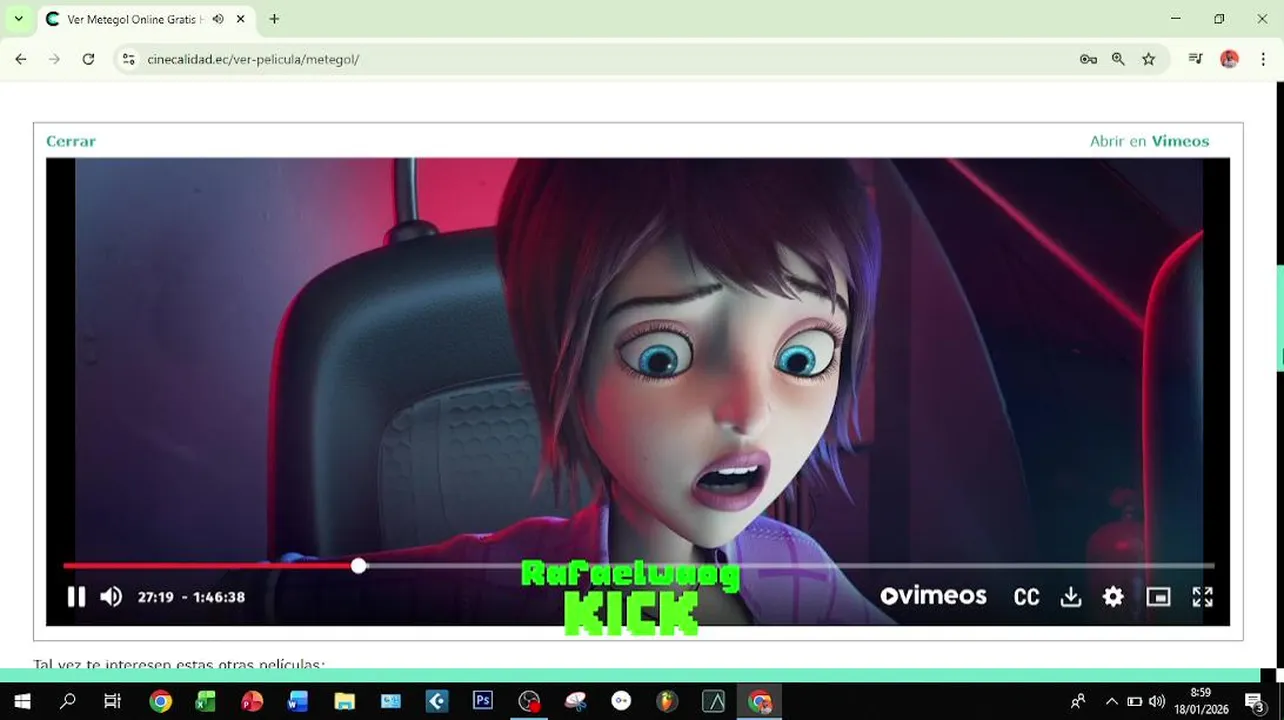
Task: Open first Chrome icon on the taskbar
Action: tap(160, 702)
